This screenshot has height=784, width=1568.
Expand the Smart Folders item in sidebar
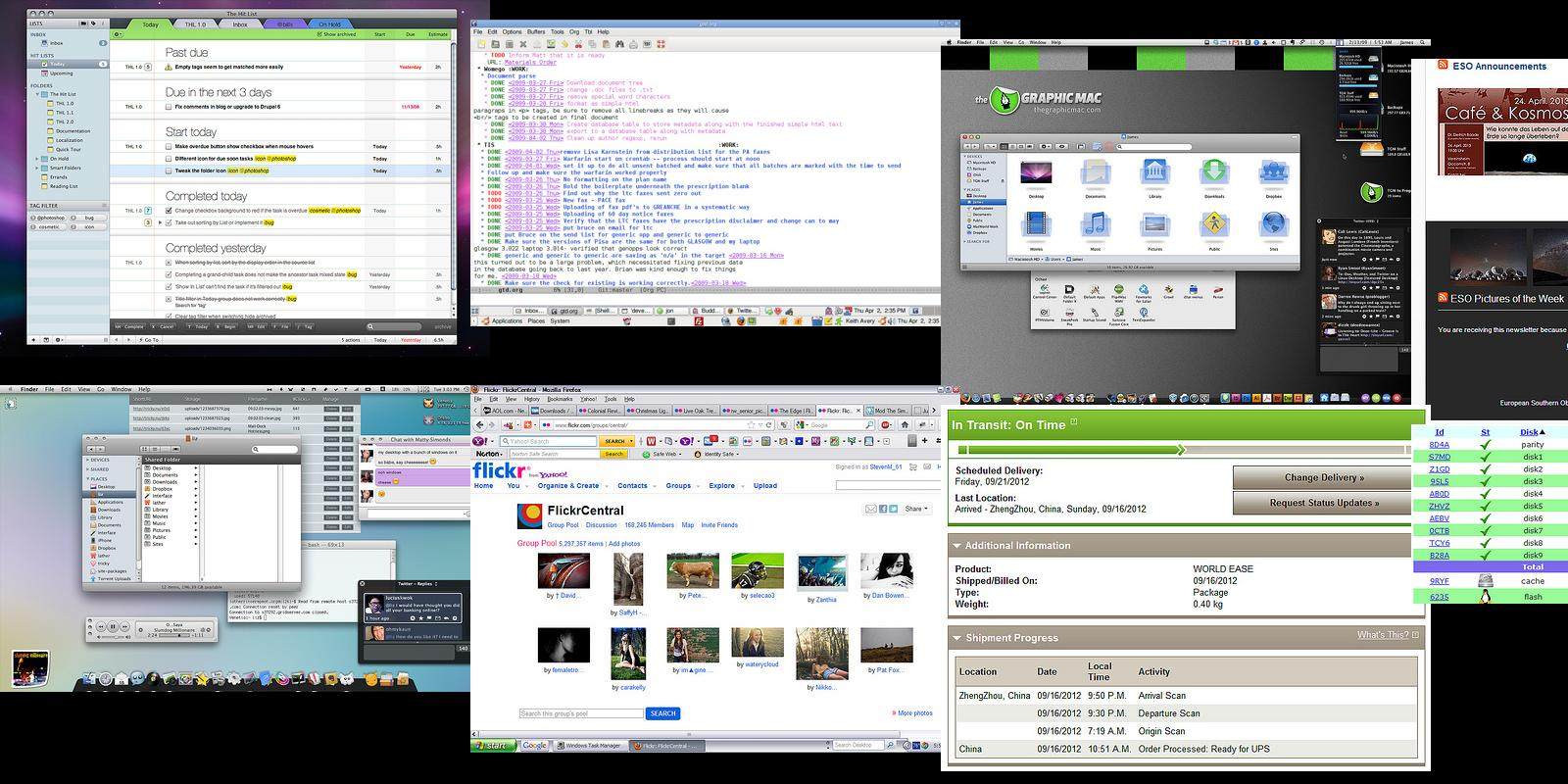37,168
